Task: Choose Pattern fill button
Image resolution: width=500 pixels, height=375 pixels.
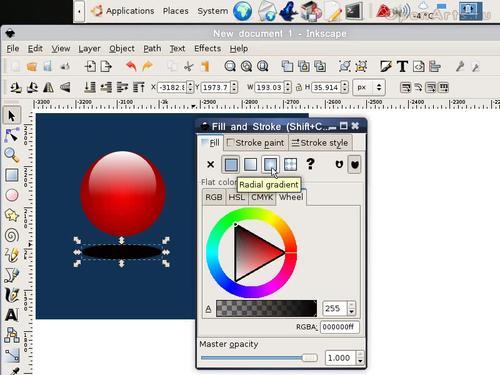Action: tap(290, 164)
